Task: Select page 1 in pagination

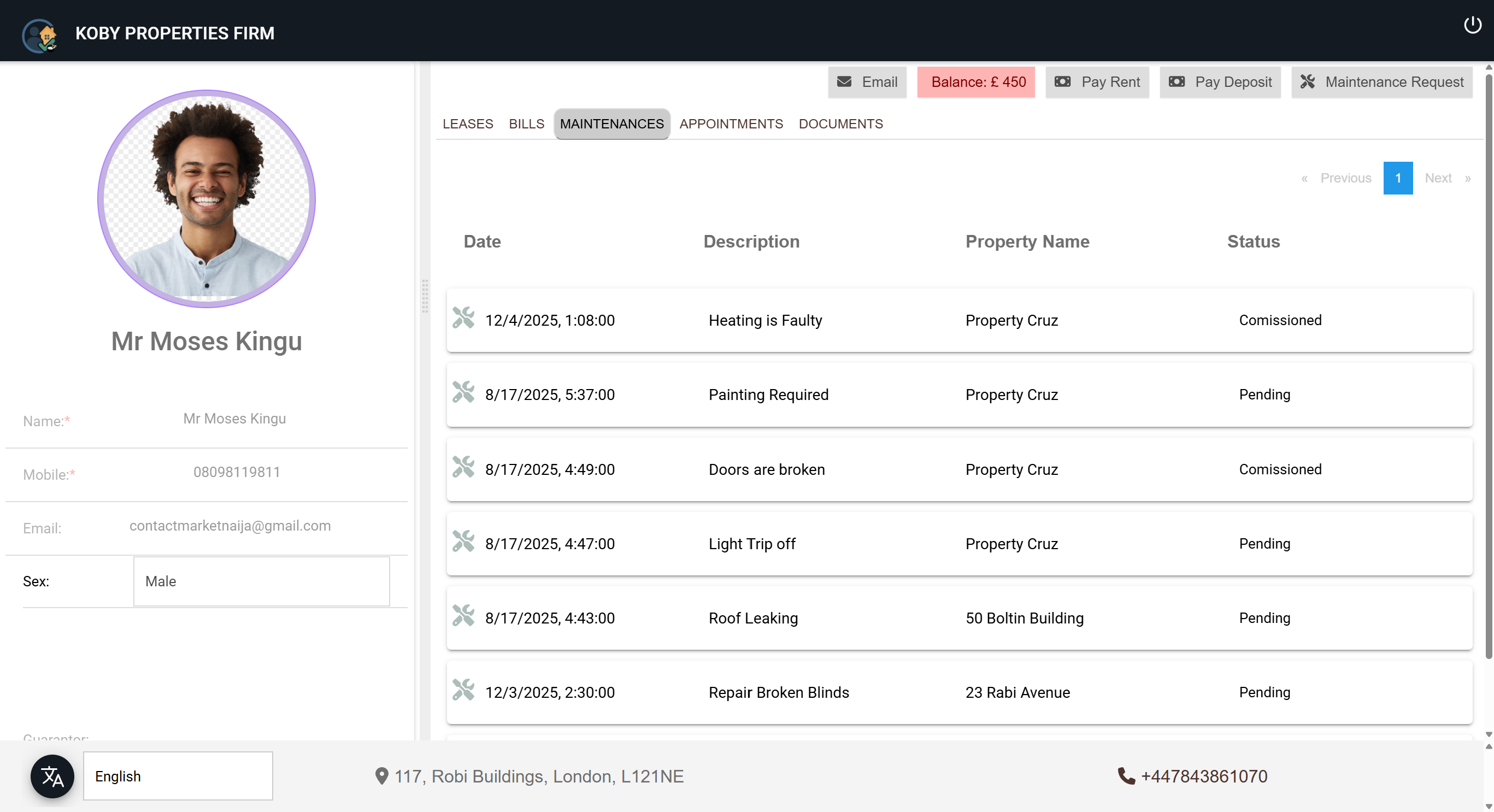Action: point(1398,178)
